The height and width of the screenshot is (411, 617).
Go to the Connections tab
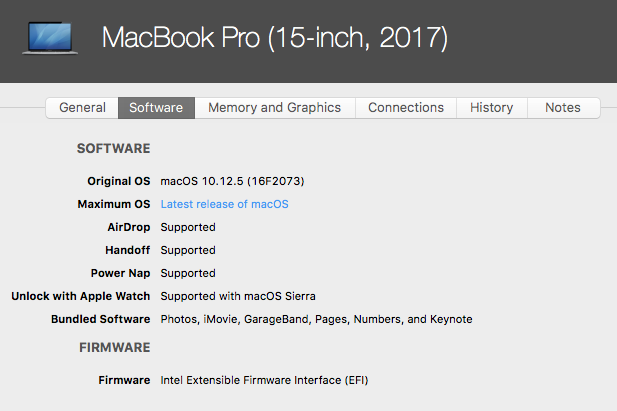tap(406, 107)
